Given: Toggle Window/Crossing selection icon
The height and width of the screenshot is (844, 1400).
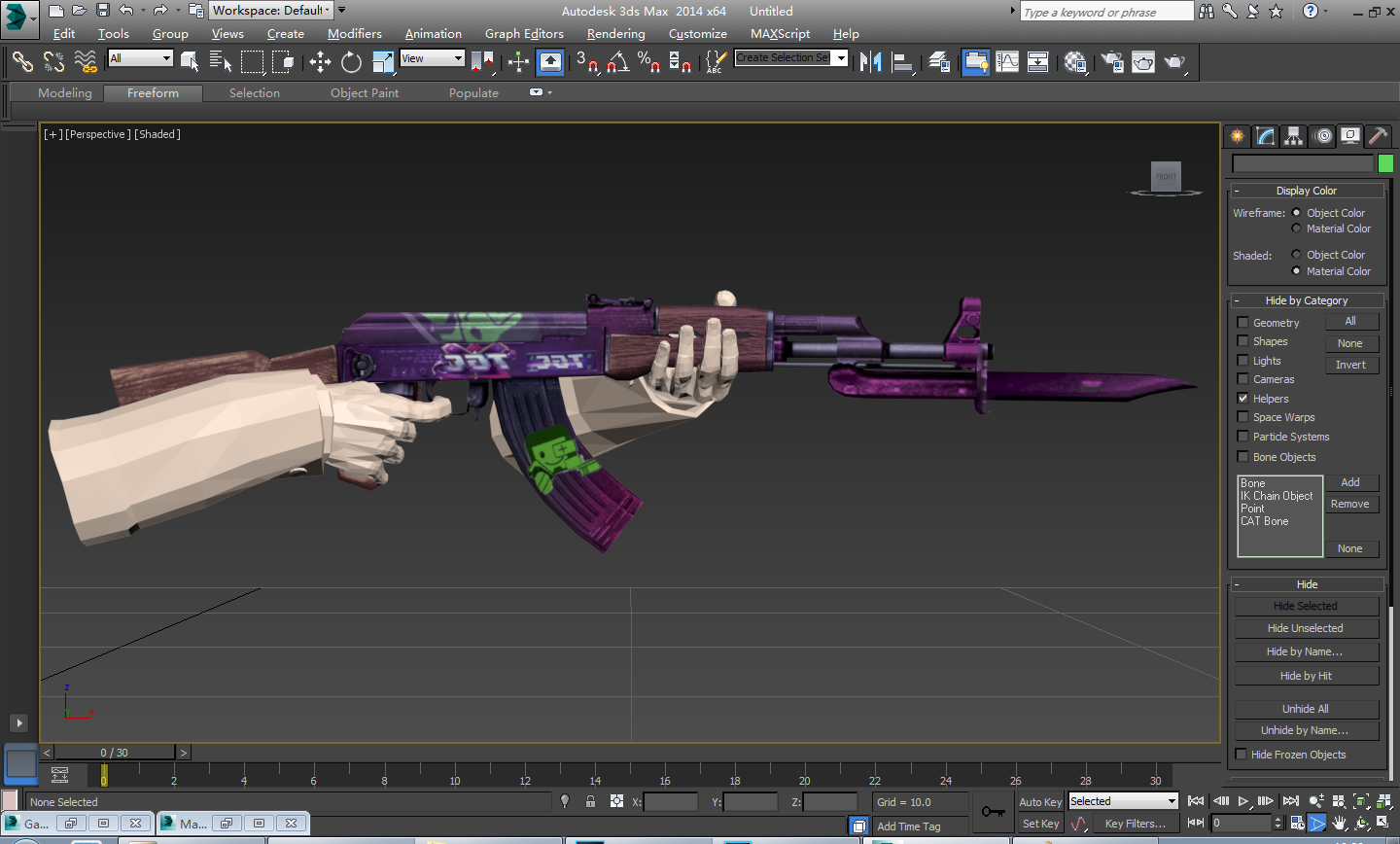Looking at the screenshot, I should tap(283, 62).
